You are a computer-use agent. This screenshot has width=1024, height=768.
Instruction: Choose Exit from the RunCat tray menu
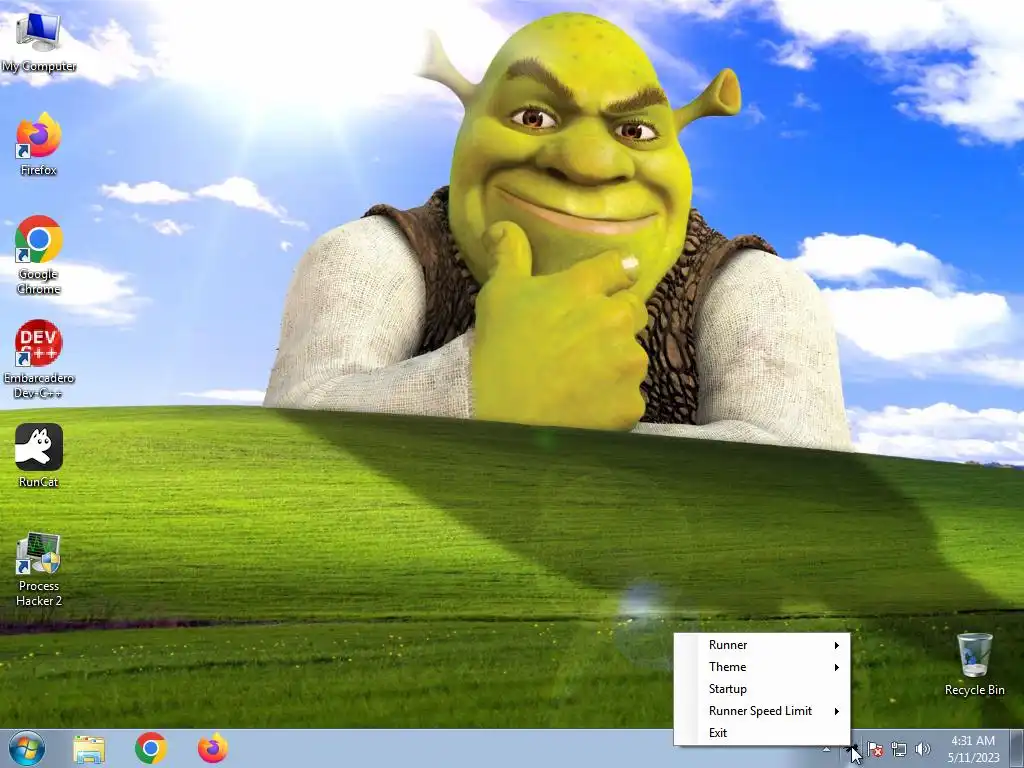pos(761,733)
